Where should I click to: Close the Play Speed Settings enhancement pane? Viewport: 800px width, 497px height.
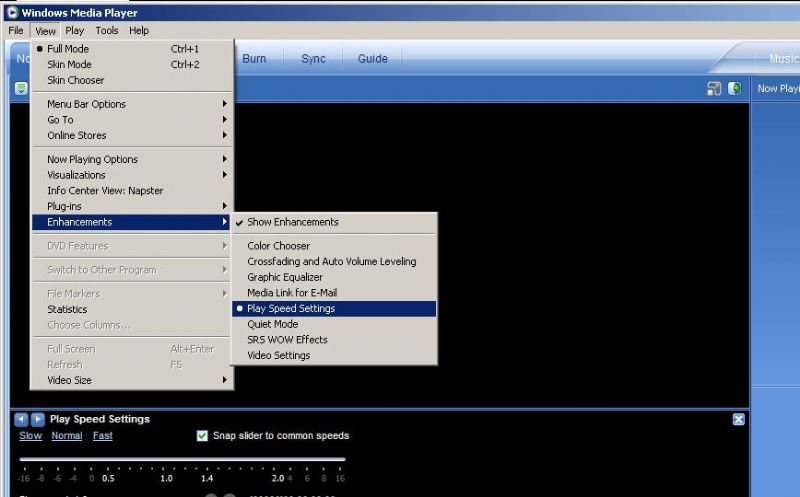coord(738,419)
